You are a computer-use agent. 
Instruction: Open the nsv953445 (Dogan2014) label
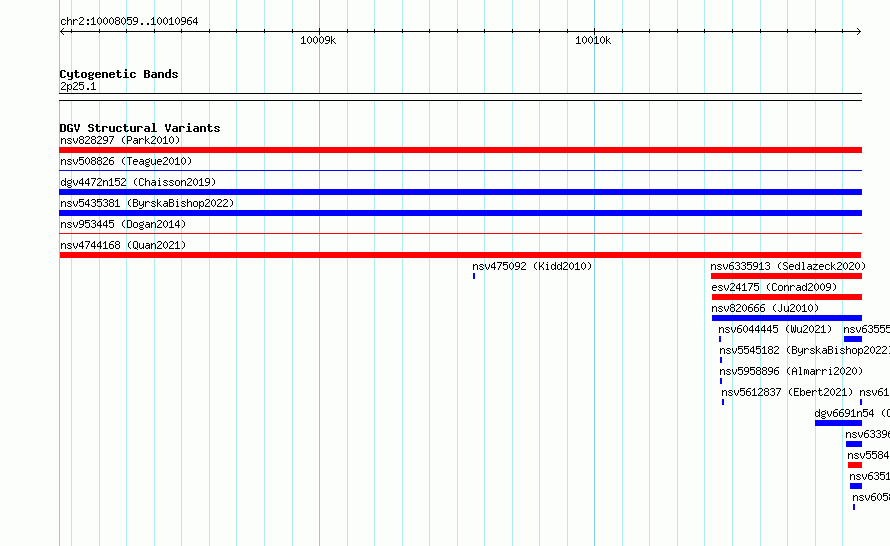(123, 224)
